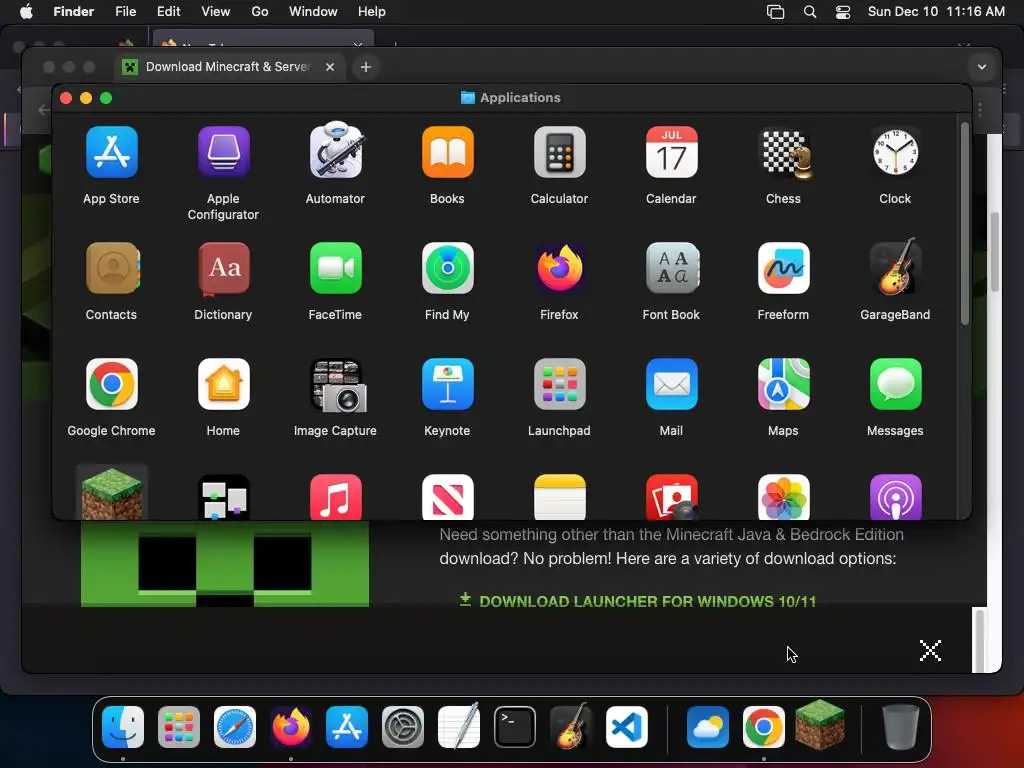Open Trash in the Dock
Image resolution: width=1024 pixels, height=768 pixels.
[x=901, y=727]
